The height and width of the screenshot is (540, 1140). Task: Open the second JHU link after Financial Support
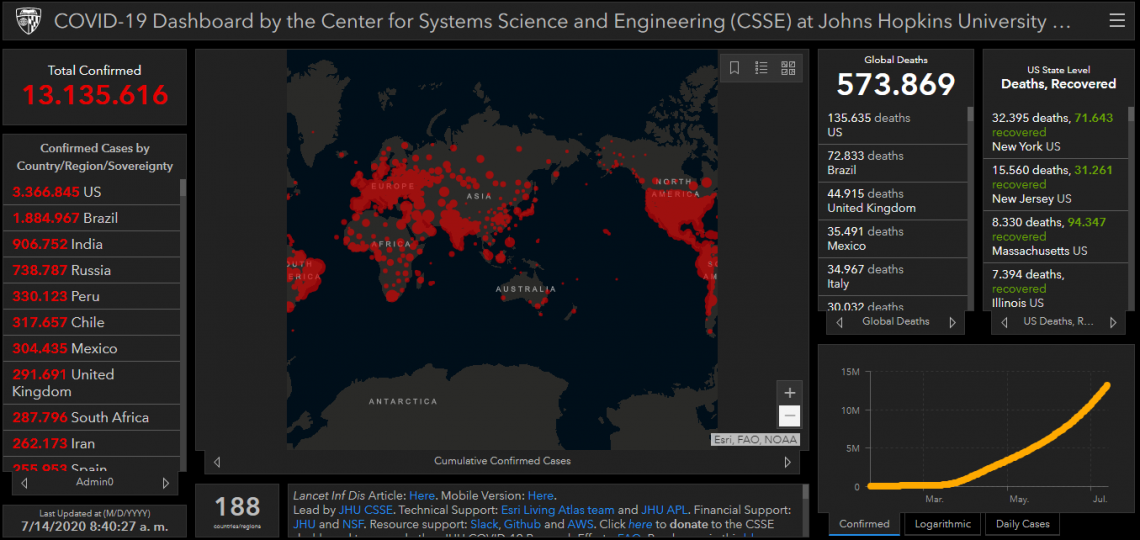305,524
